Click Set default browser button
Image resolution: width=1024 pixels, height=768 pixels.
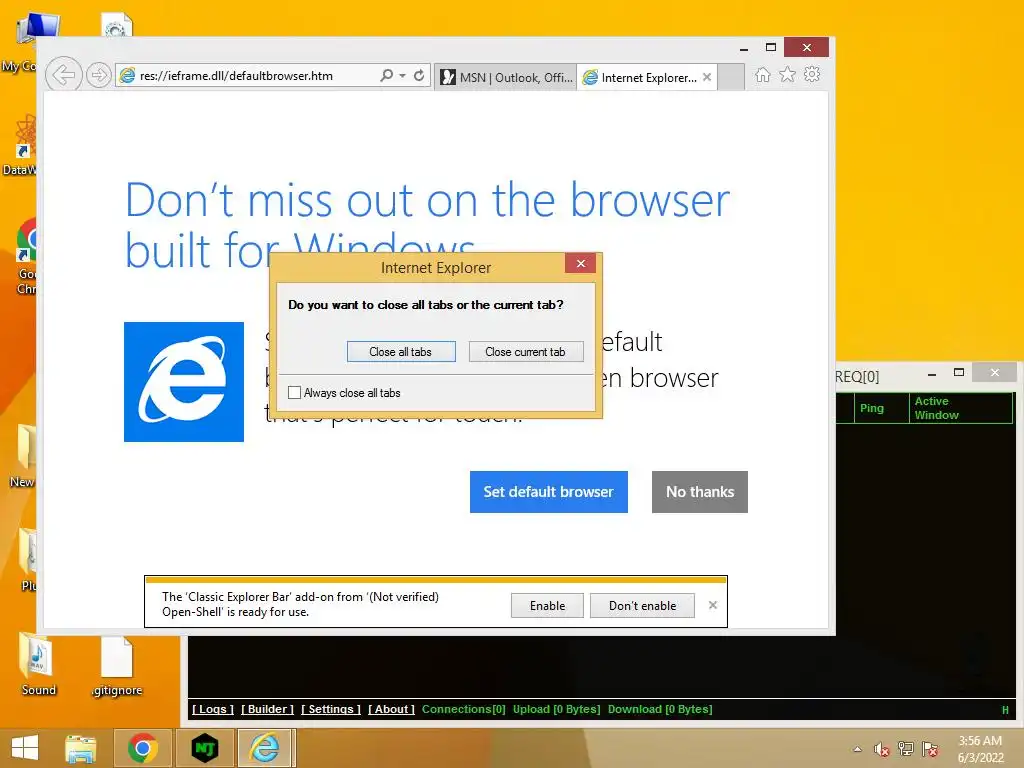pyautogui.click(x=549, y=492)
